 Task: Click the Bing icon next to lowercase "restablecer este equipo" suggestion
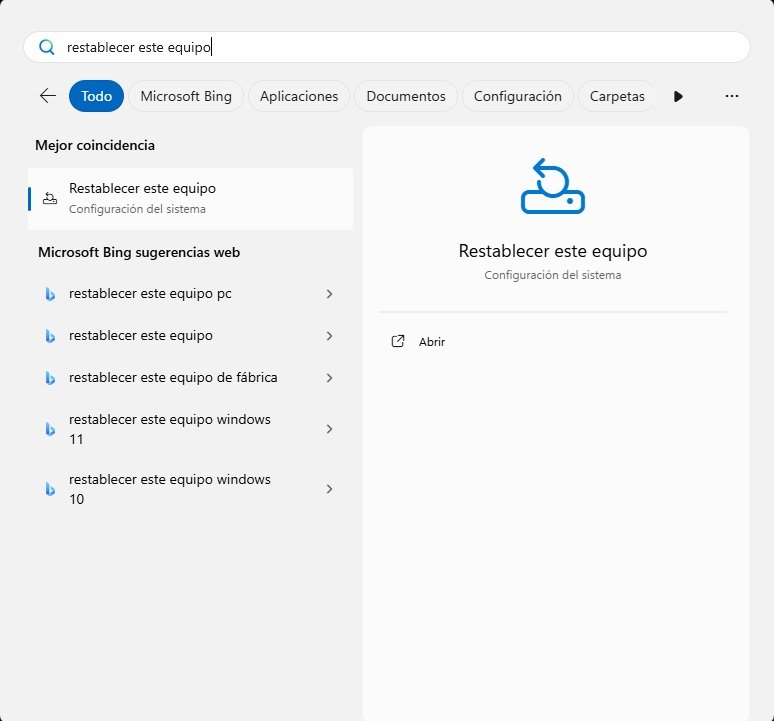click(50, 336)
